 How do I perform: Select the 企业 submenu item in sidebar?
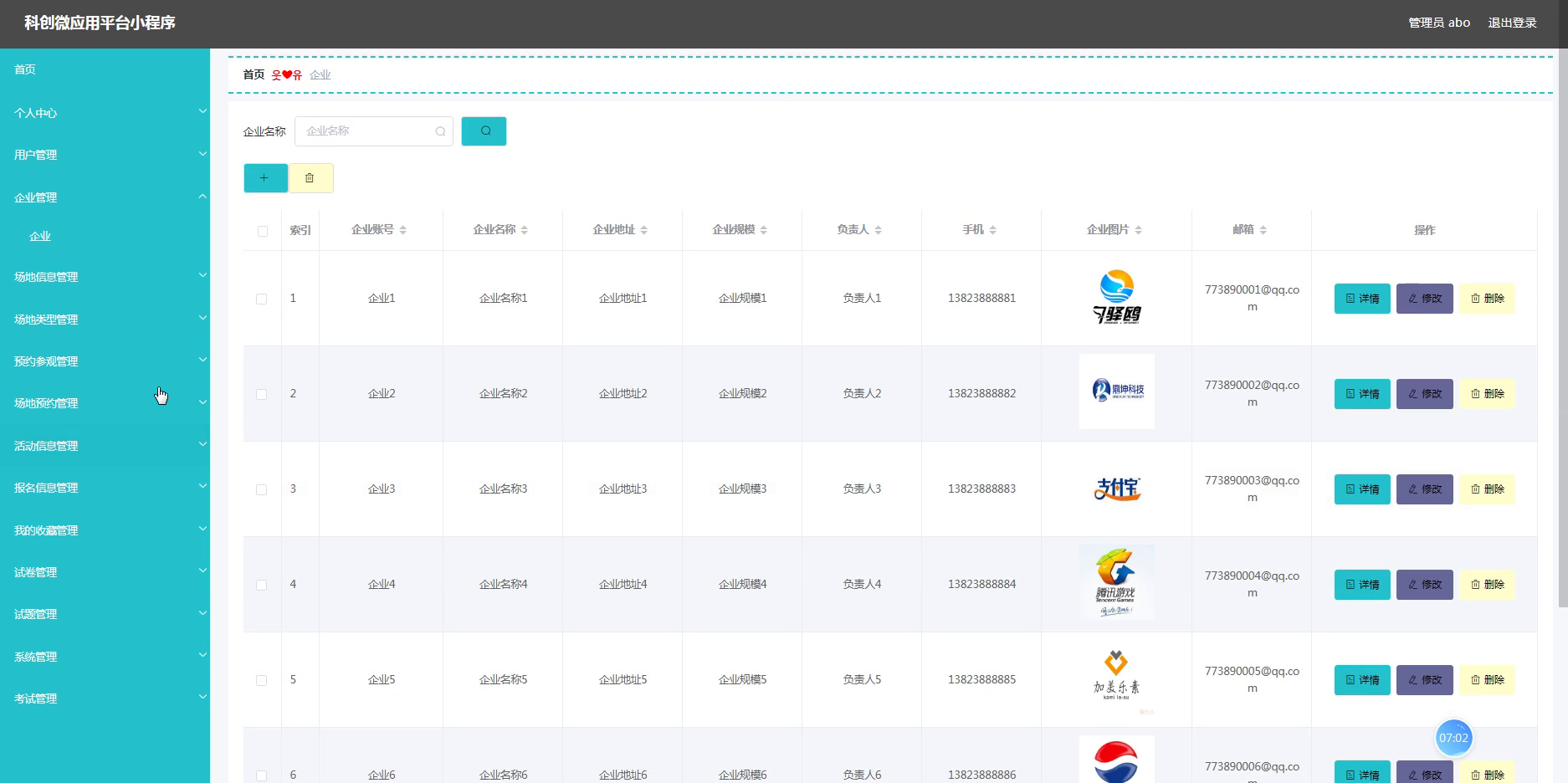coord(105,237)
